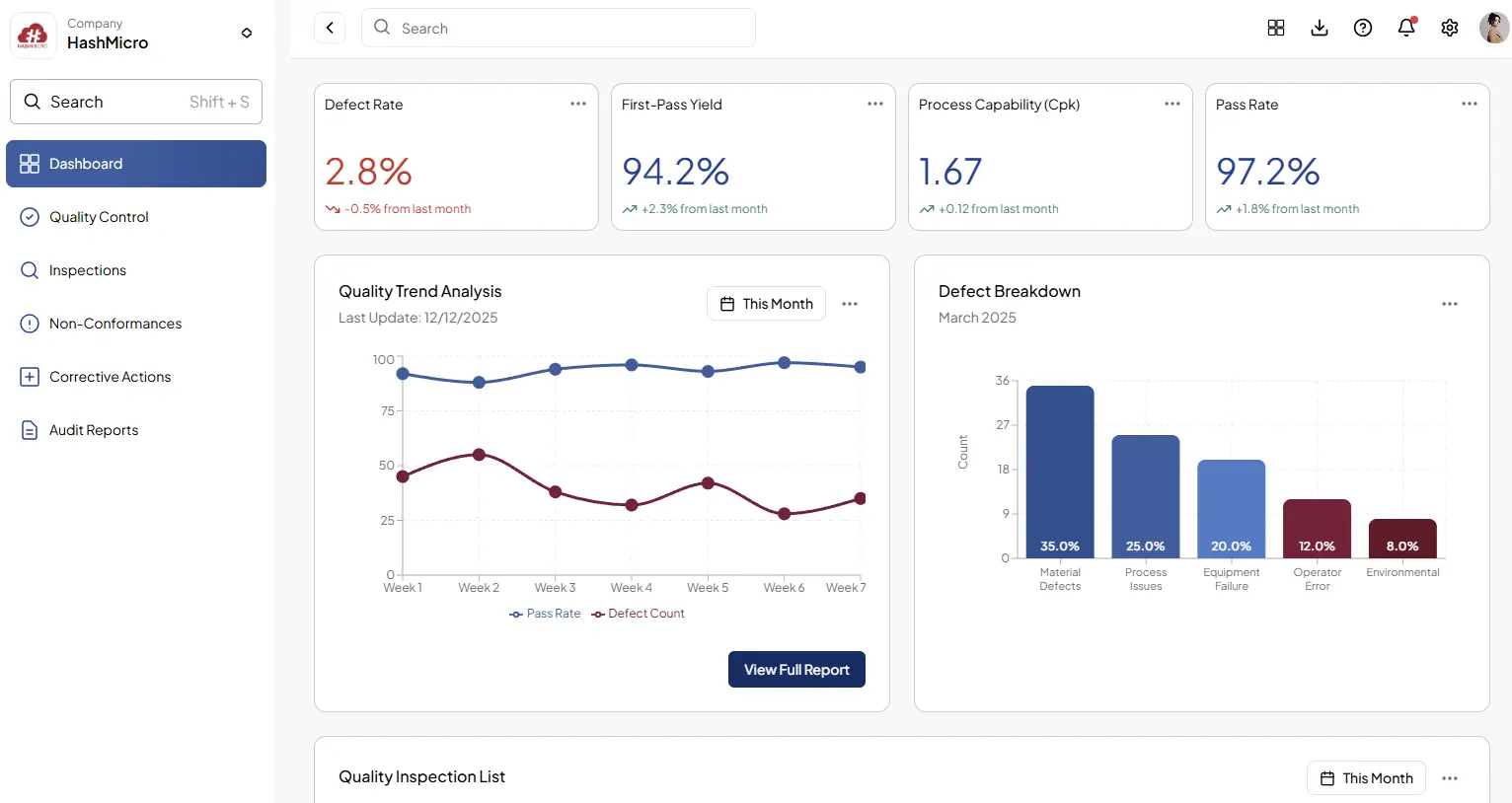Toggle the Pass Rate legend series
This screenshot has height=803, width=1512.
tap(545, 614)
